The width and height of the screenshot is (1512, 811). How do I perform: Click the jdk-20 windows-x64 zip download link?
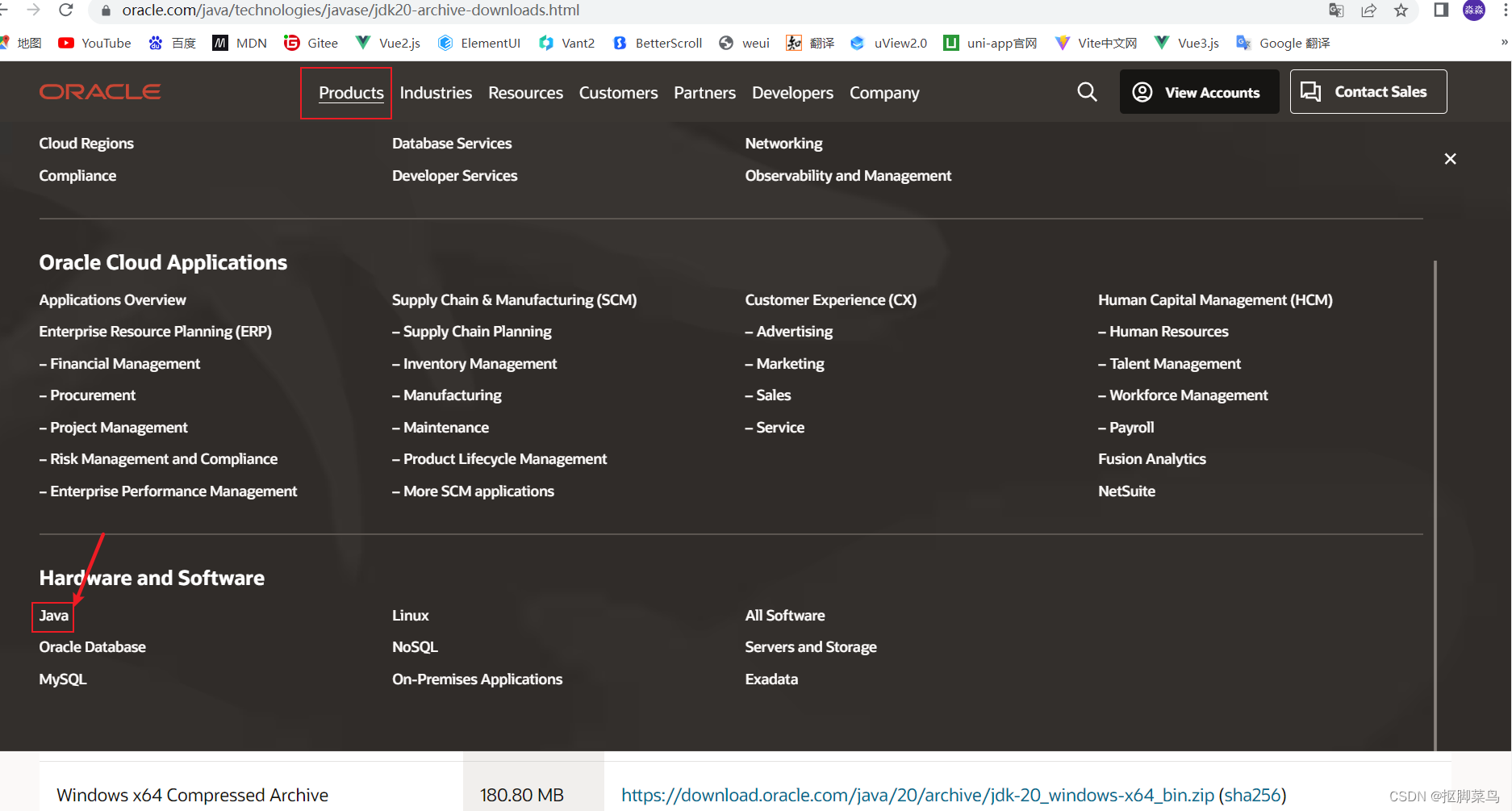coord(917,796)
